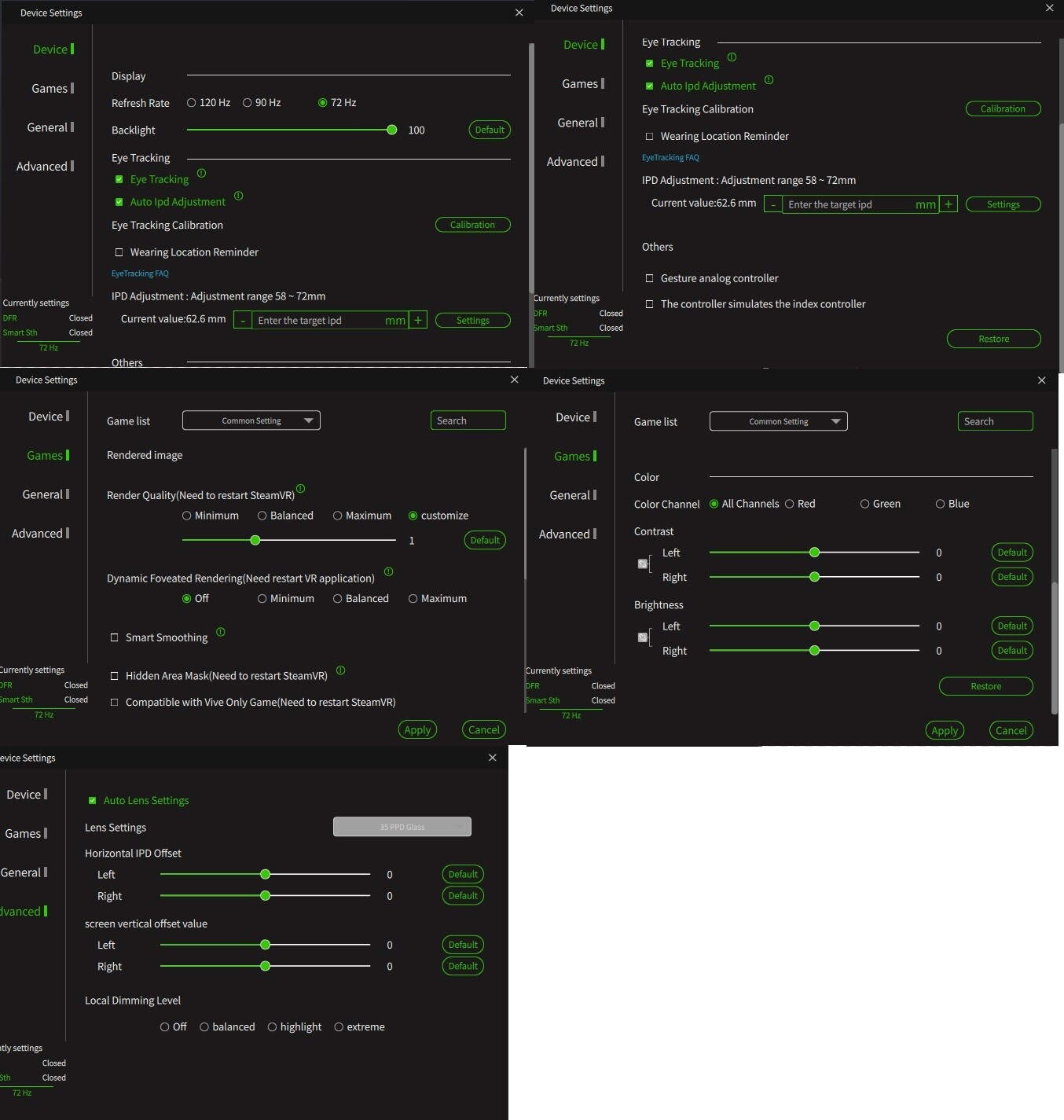Viewport: 1064px width, 1120px height.
Task: Uncheck the Auto Lens Settings checkbox
Action: point(93,801)
